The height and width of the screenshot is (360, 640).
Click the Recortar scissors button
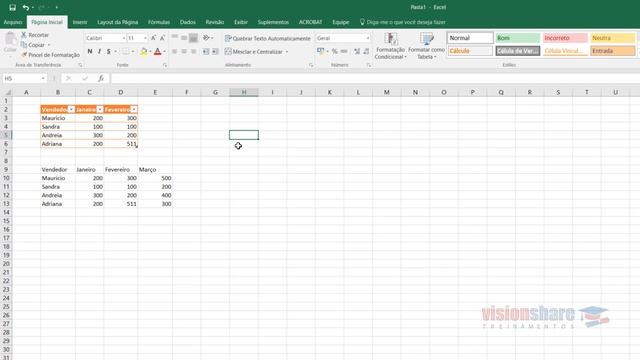point(35,35)
